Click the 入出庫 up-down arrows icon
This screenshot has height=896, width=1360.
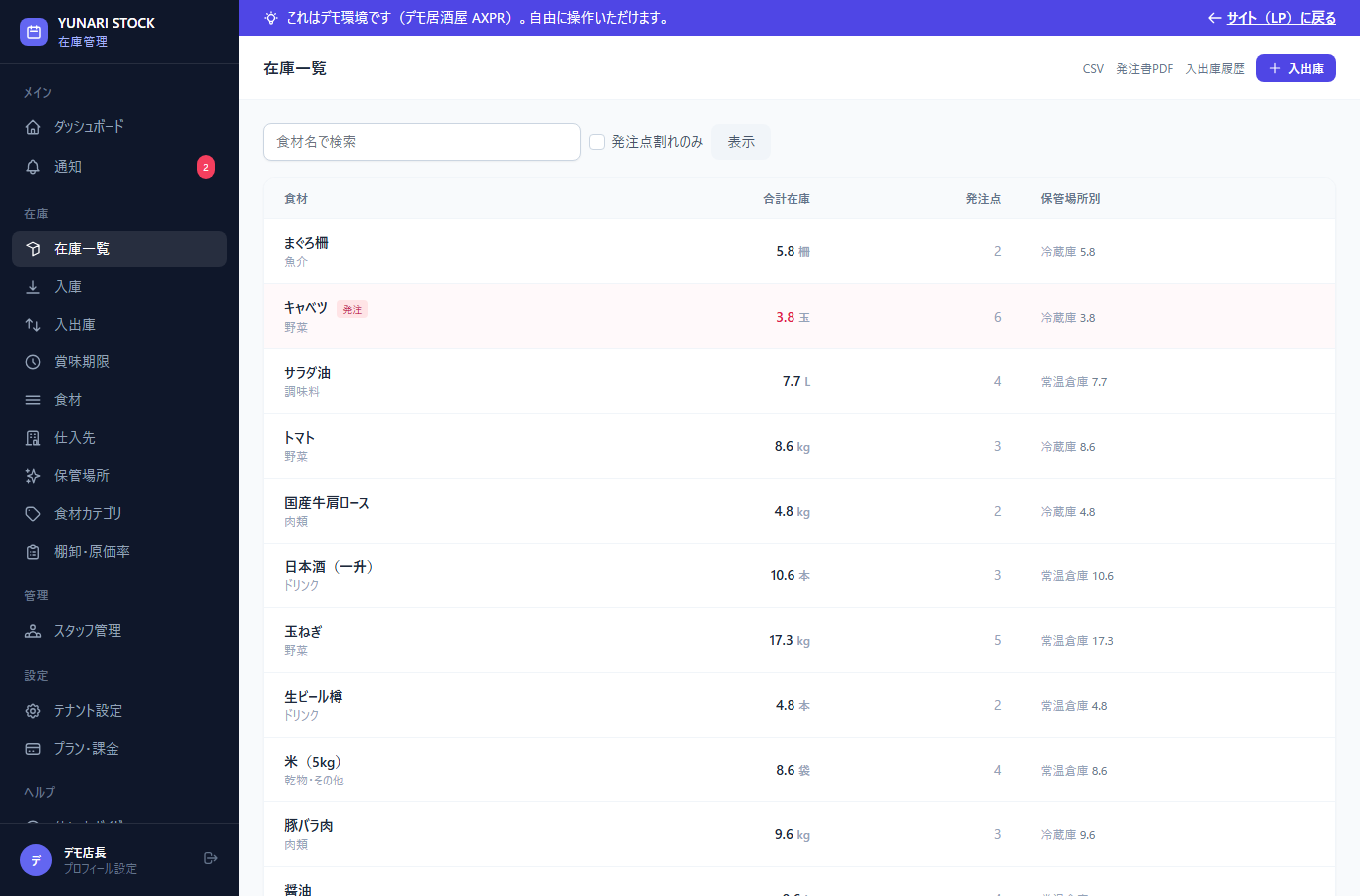click(33, 325)
